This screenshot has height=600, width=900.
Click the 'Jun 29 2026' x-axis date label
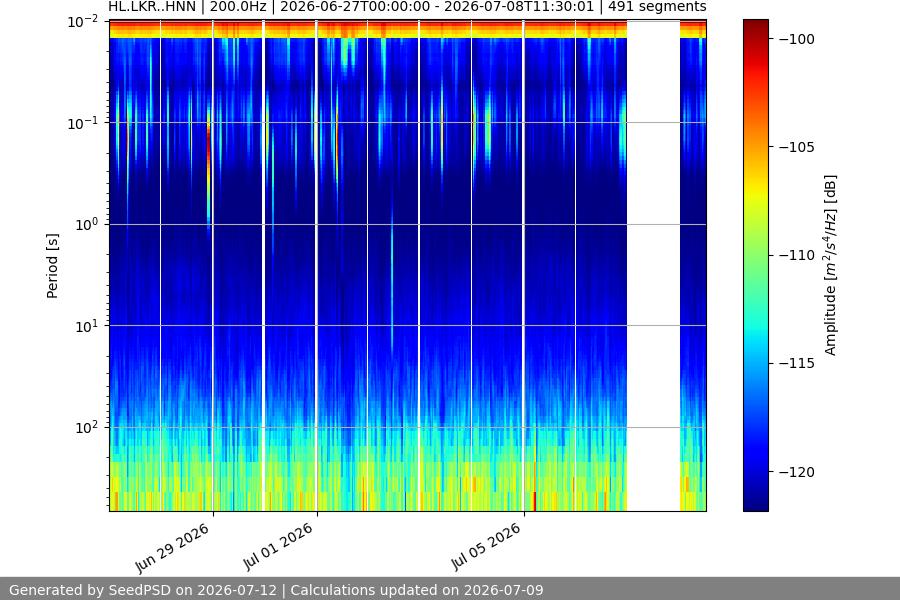[x=172, y=549]
